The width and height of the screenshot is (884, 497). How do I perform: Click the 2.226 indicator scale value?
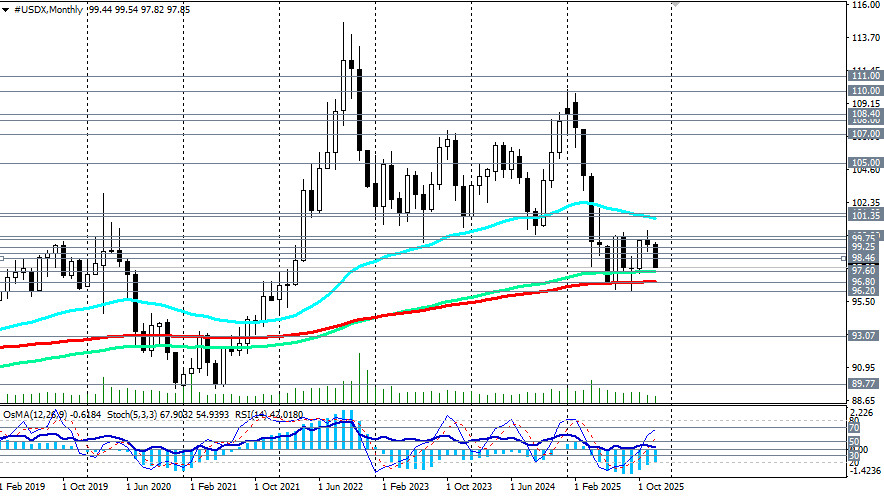863,412
